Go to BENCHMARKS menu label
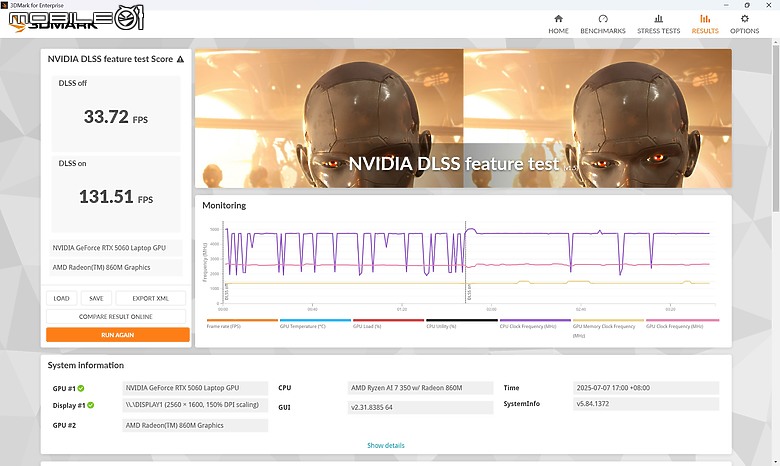The width and height of the screenshot is (780, 466). point(603,31)
